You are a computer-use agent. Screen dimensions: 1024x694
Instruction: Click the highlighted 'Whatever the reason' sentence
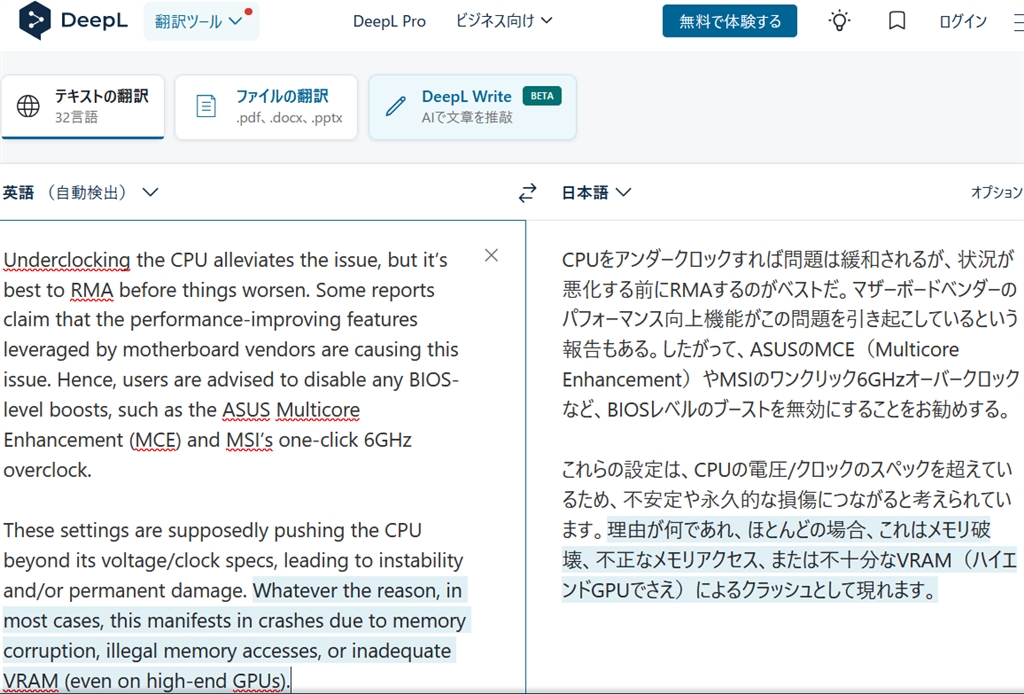(235, 635)
